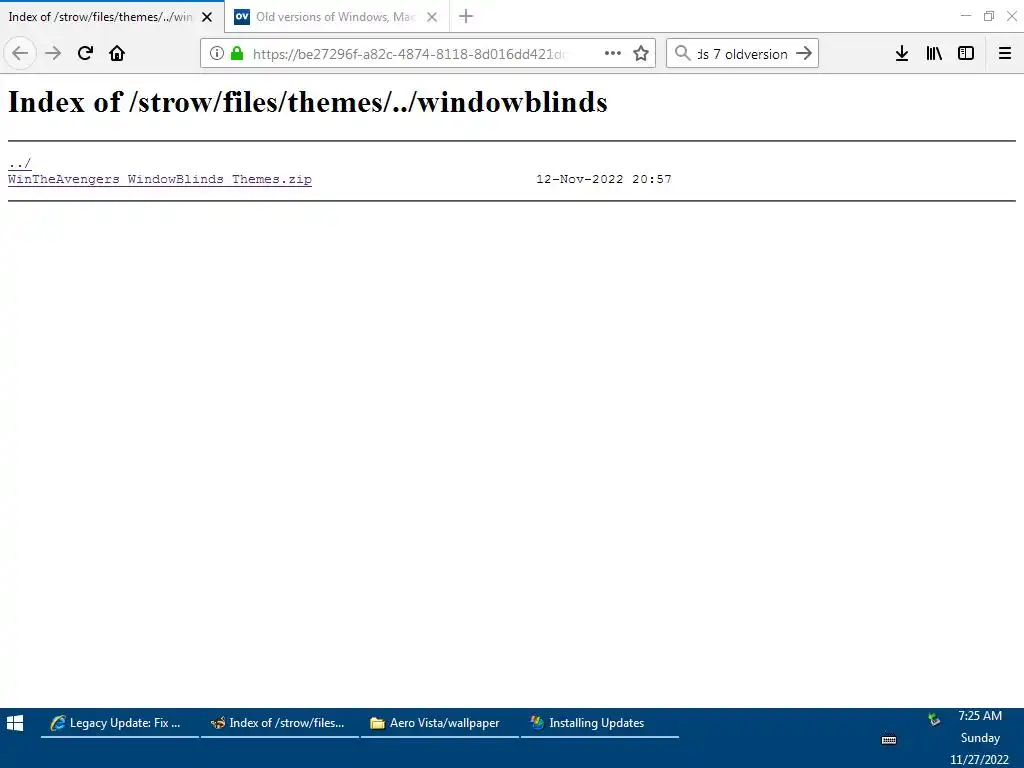This screenshot has width=1024, height=768.
Task: Submit search with the arrow button
Action: tap(804, 53)
